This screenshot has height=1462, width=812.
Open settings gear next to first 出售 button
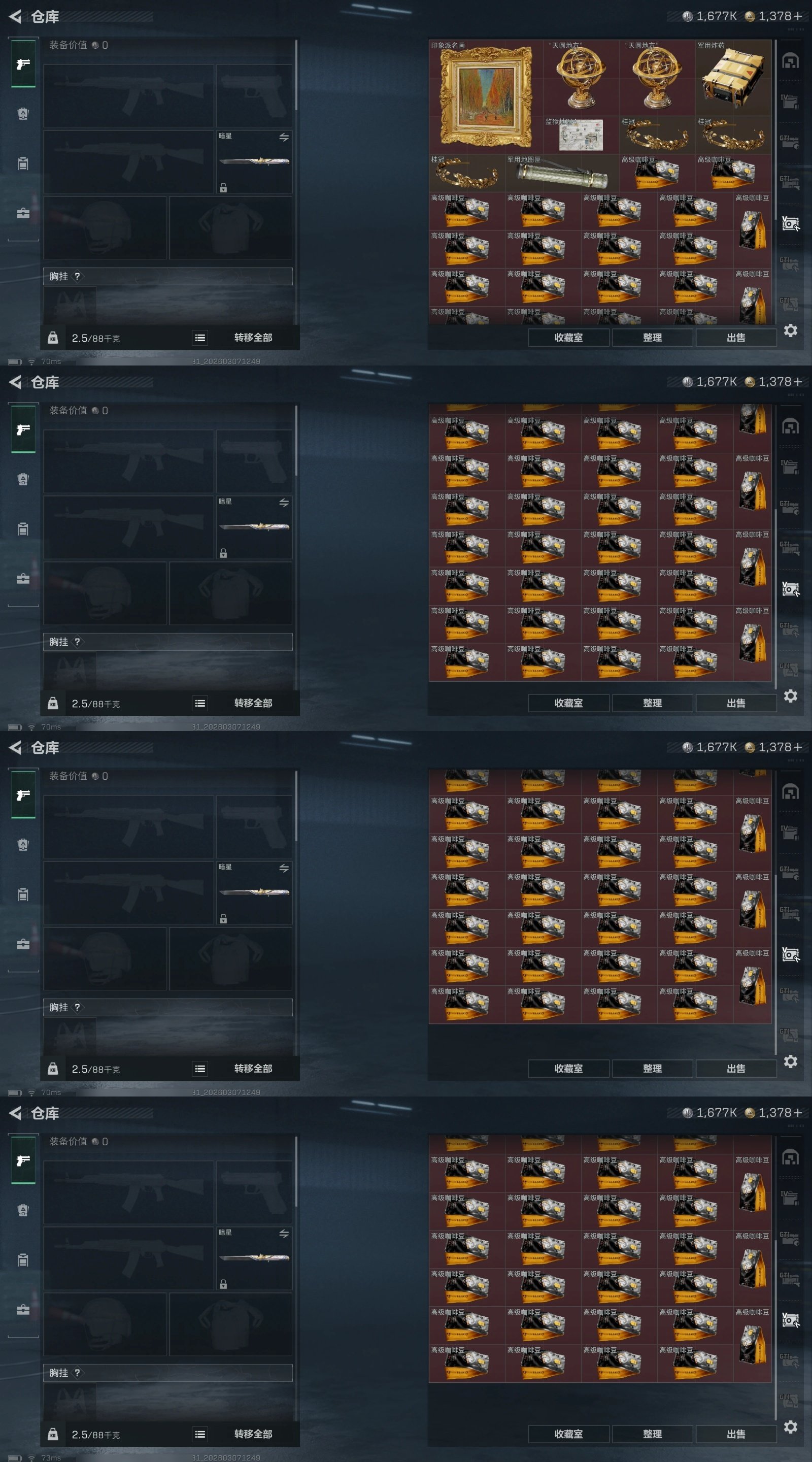click(x=791, y=330)
